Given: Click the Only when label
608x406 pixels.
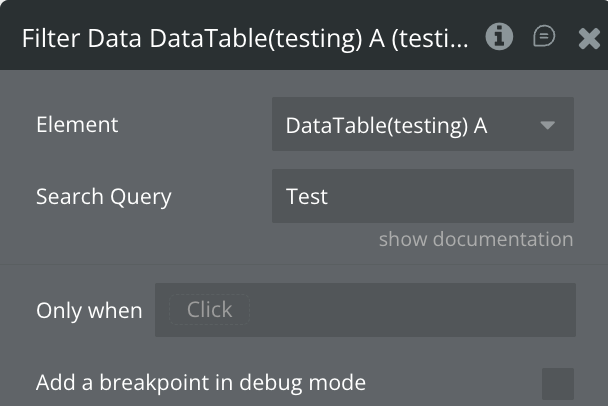Looking at the screenshot, I should point(89,311).
